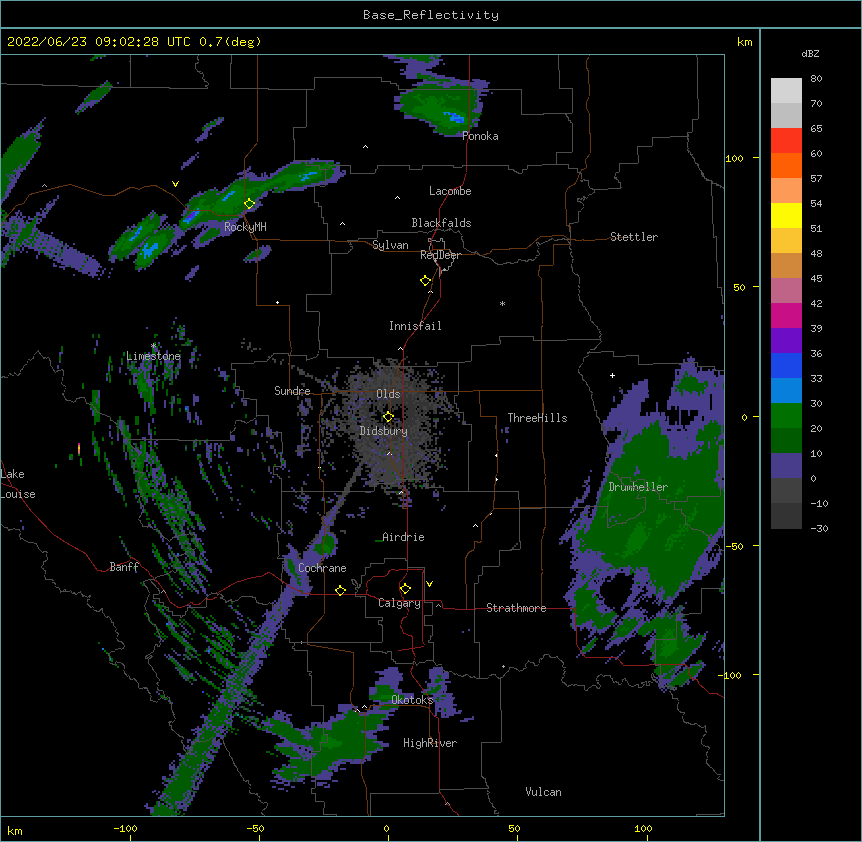Click the 2022/06/23 09:02:28 UTC timestamp
The width and height of the screenshot is (862, 842).
(x=99, y=42)
